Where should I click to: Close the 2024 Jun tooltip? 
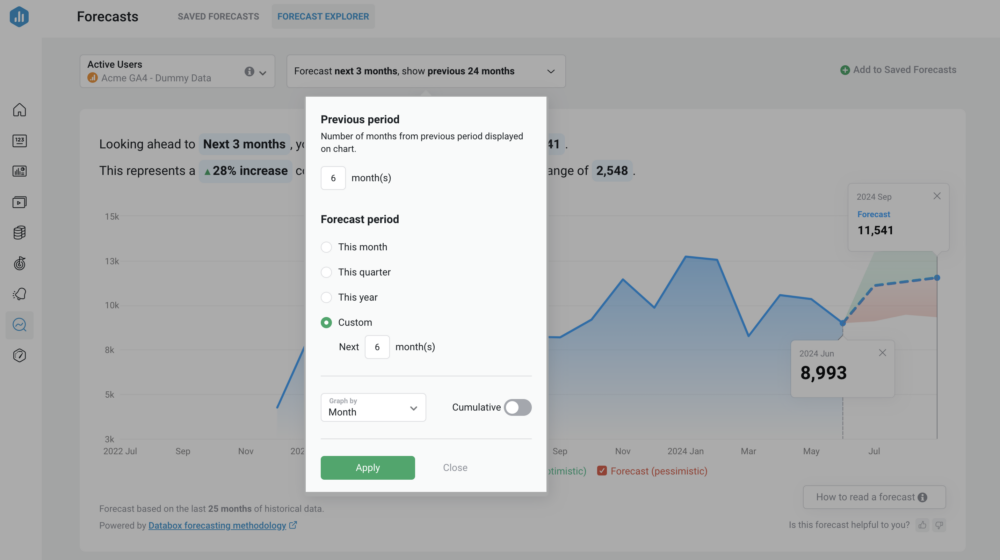point(882,353)
